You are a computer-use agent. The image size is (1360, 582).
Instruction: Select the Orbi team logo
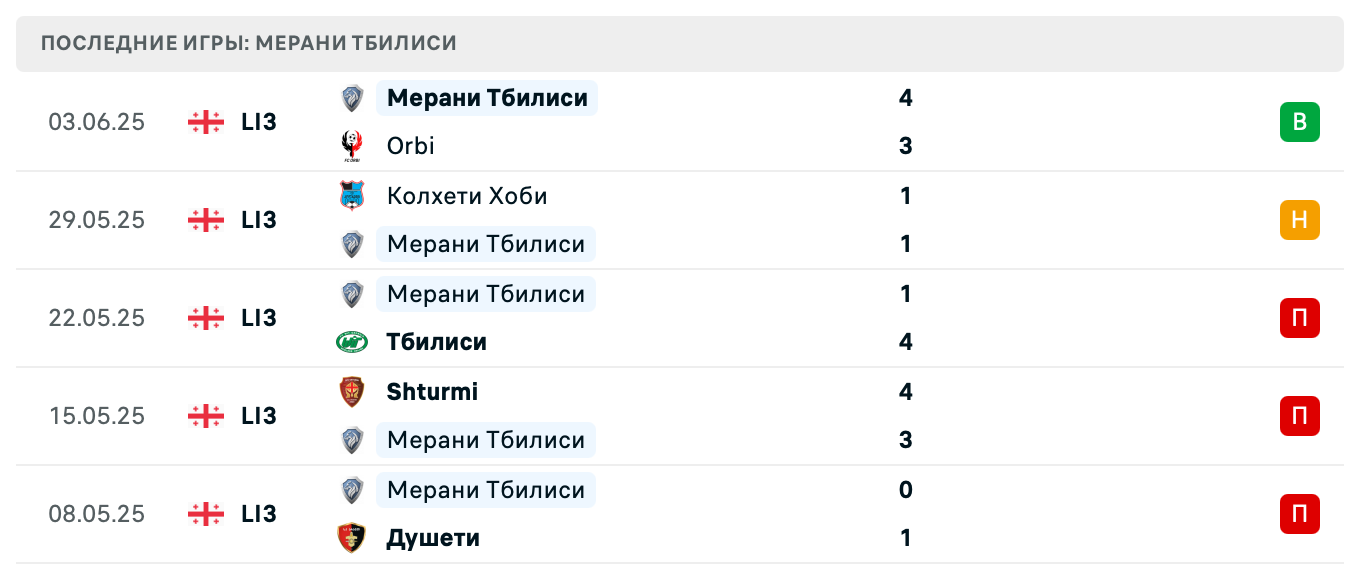coord(351,145)
